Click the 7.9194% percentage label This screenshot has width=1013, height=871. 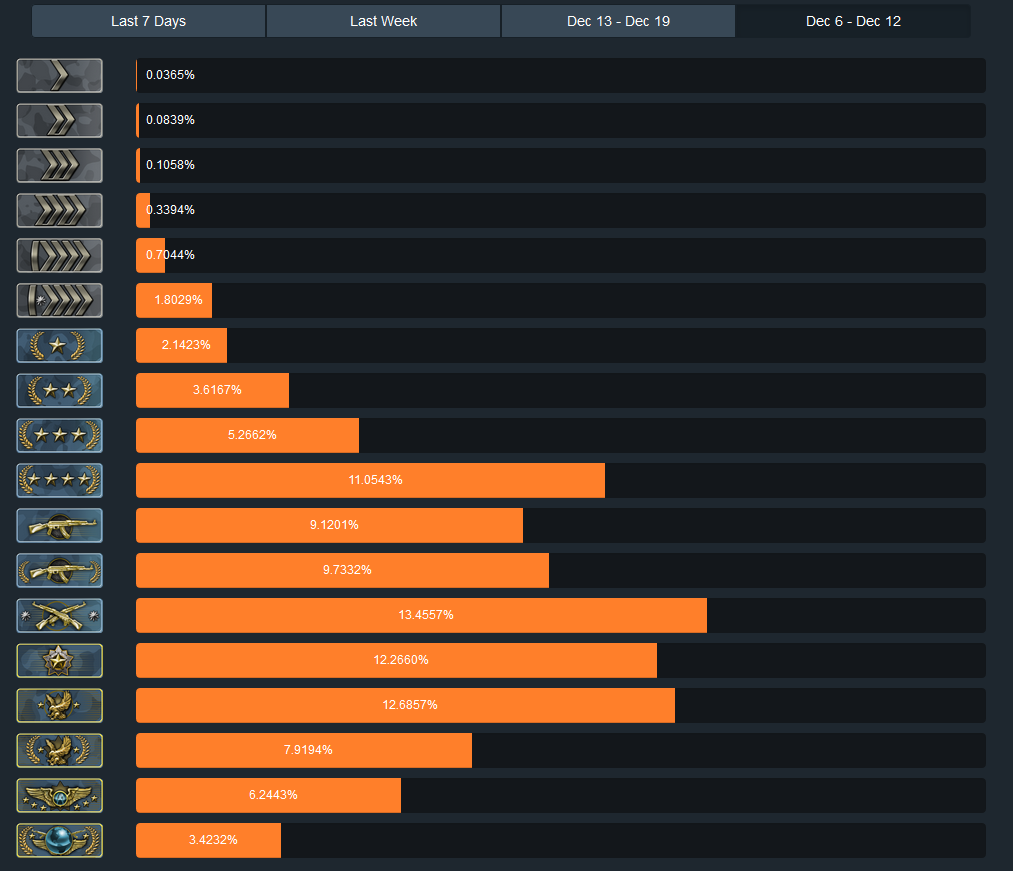pyautogui.click(x=308, y=750)
